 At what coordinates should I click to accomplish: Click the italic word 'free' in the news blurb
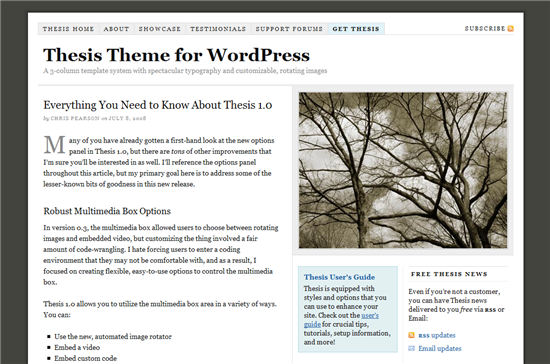point(466,310)
